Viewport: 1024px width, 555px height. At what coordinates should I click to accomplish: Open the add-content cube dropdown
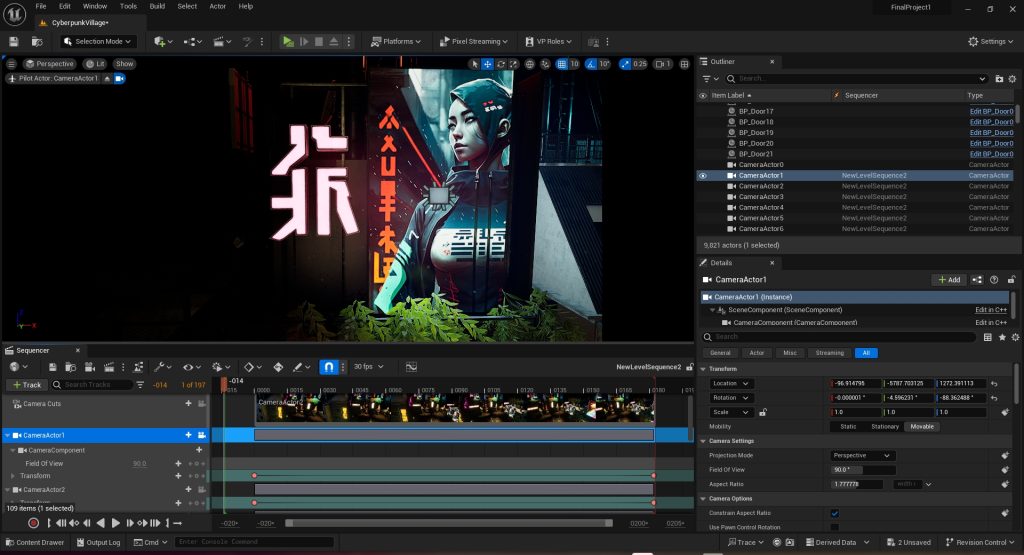(x=163, y=41)
